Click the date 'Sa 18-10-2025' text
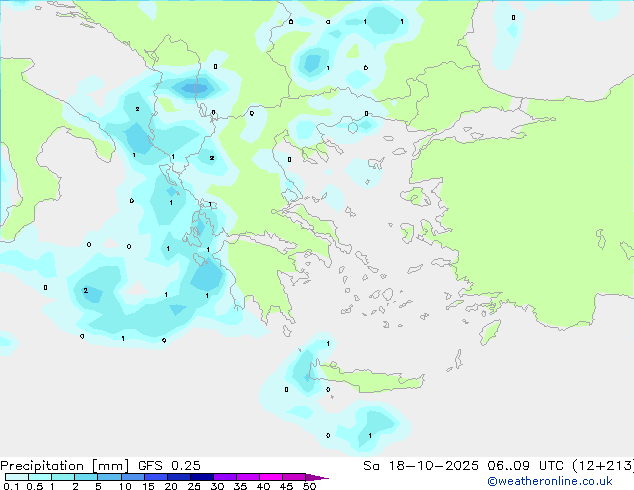The image size is (634, 490). [x=421, y=466]
